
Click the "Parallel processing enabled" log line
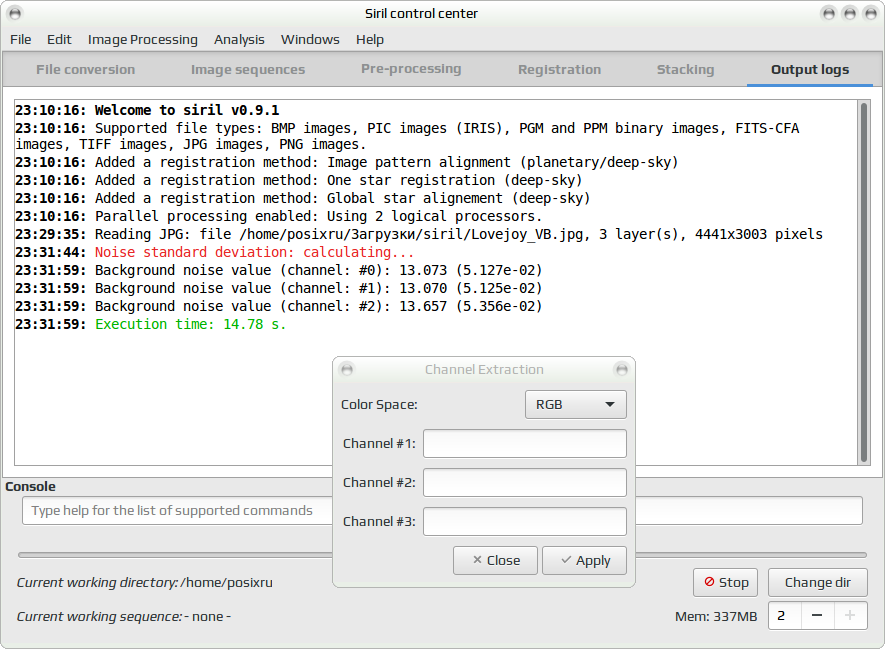(x=279, y=216)
